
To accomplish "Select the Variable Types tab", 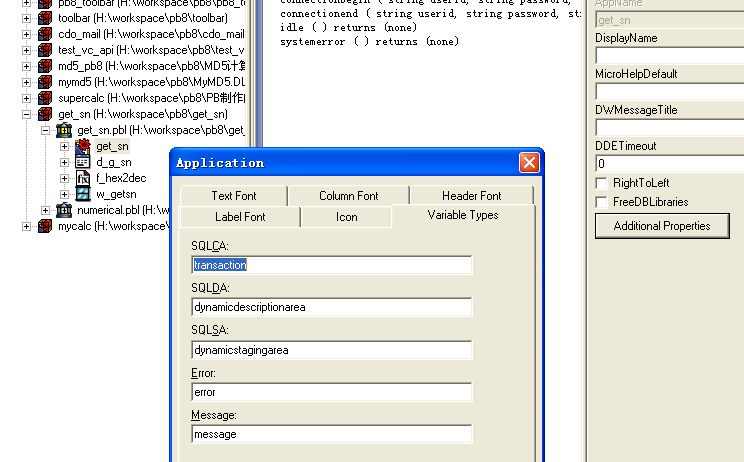I will (x=463, y=215).
